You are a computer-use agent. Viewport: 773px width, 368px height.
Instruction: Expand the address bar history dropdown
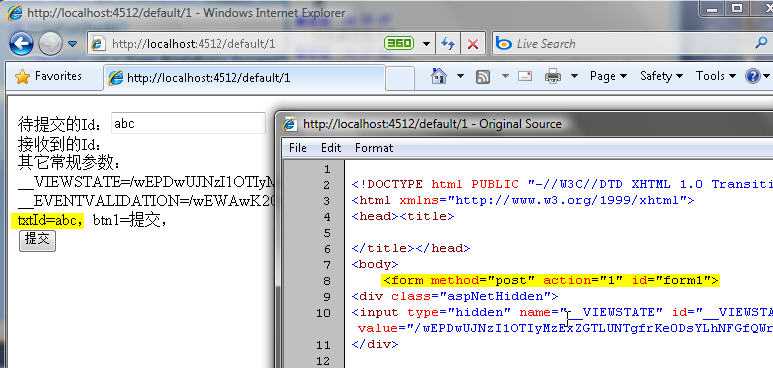pos(426,44)
